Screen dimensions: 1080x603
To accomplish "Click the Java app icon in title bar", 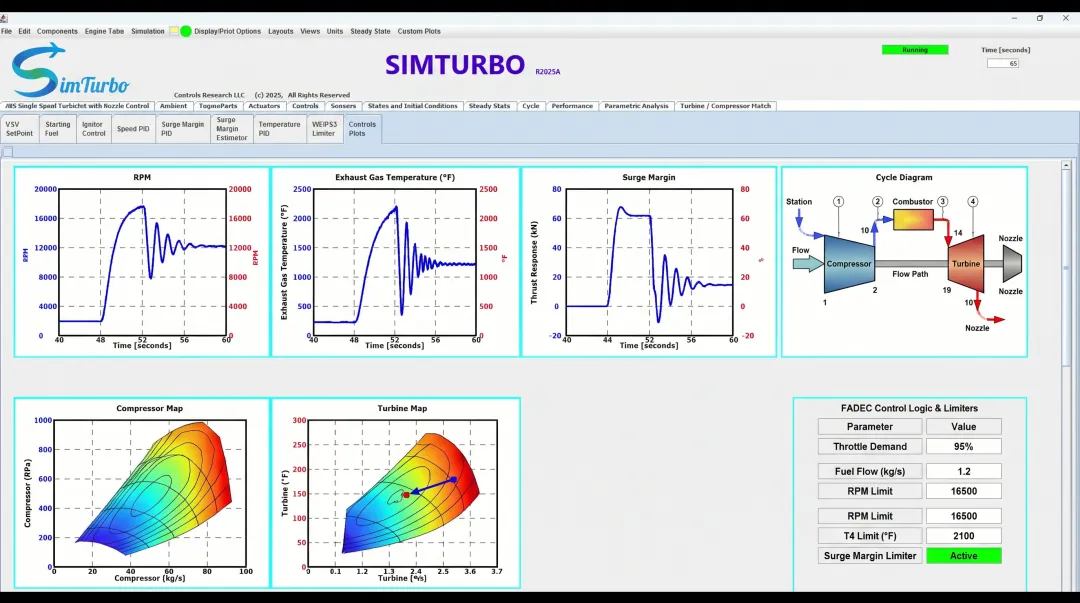I will 4,19.
